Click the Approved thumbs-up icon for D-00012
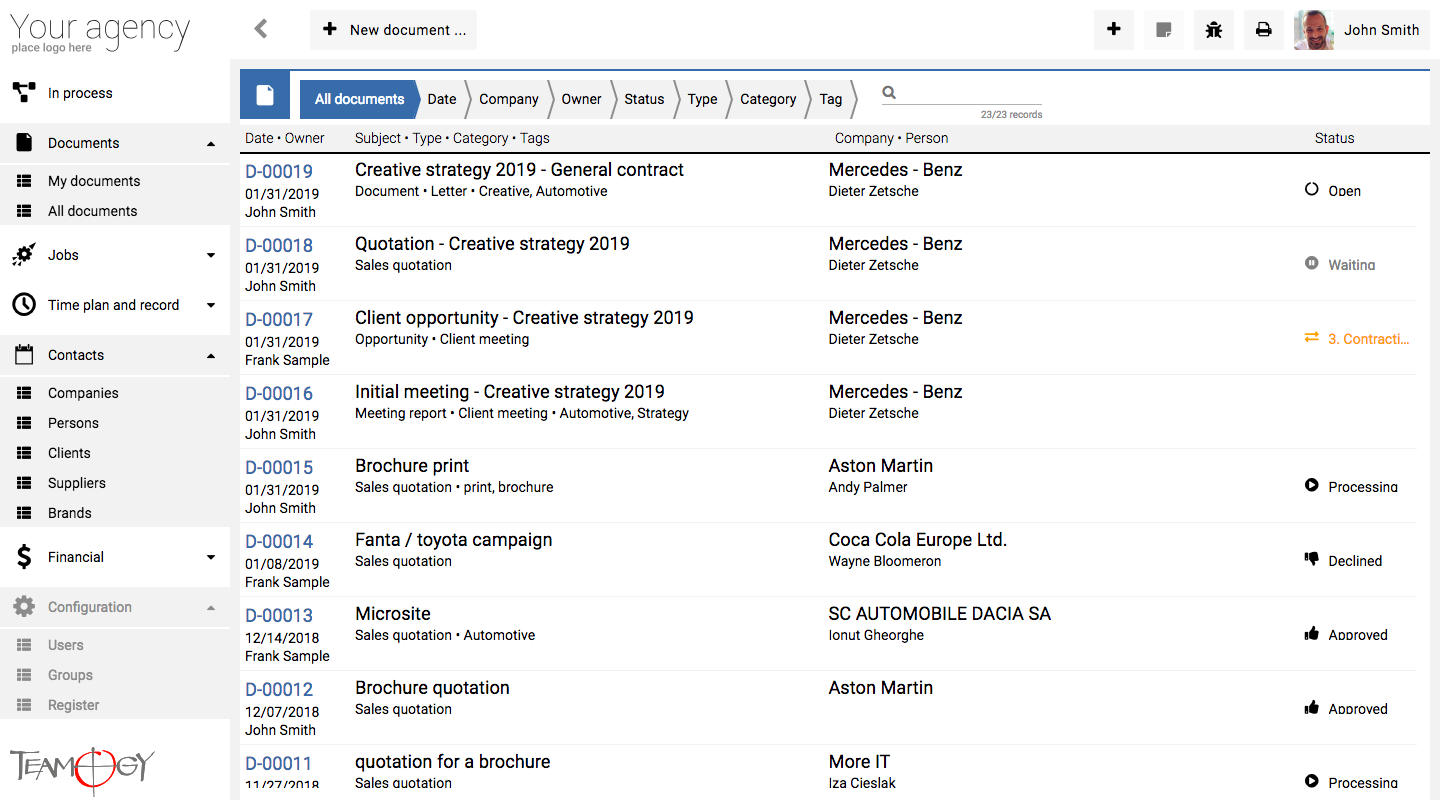 tap(1312, 707)
